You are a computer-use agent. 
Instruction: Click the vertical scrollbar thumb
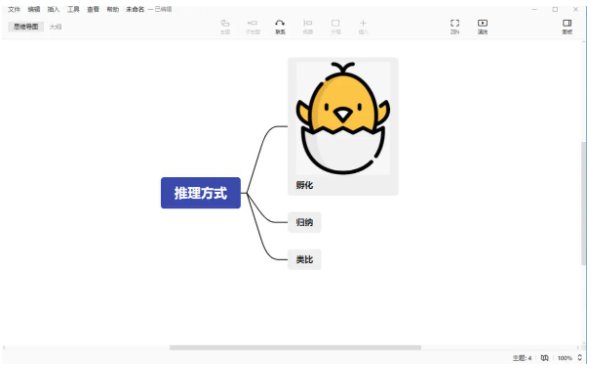click(584, 203)
